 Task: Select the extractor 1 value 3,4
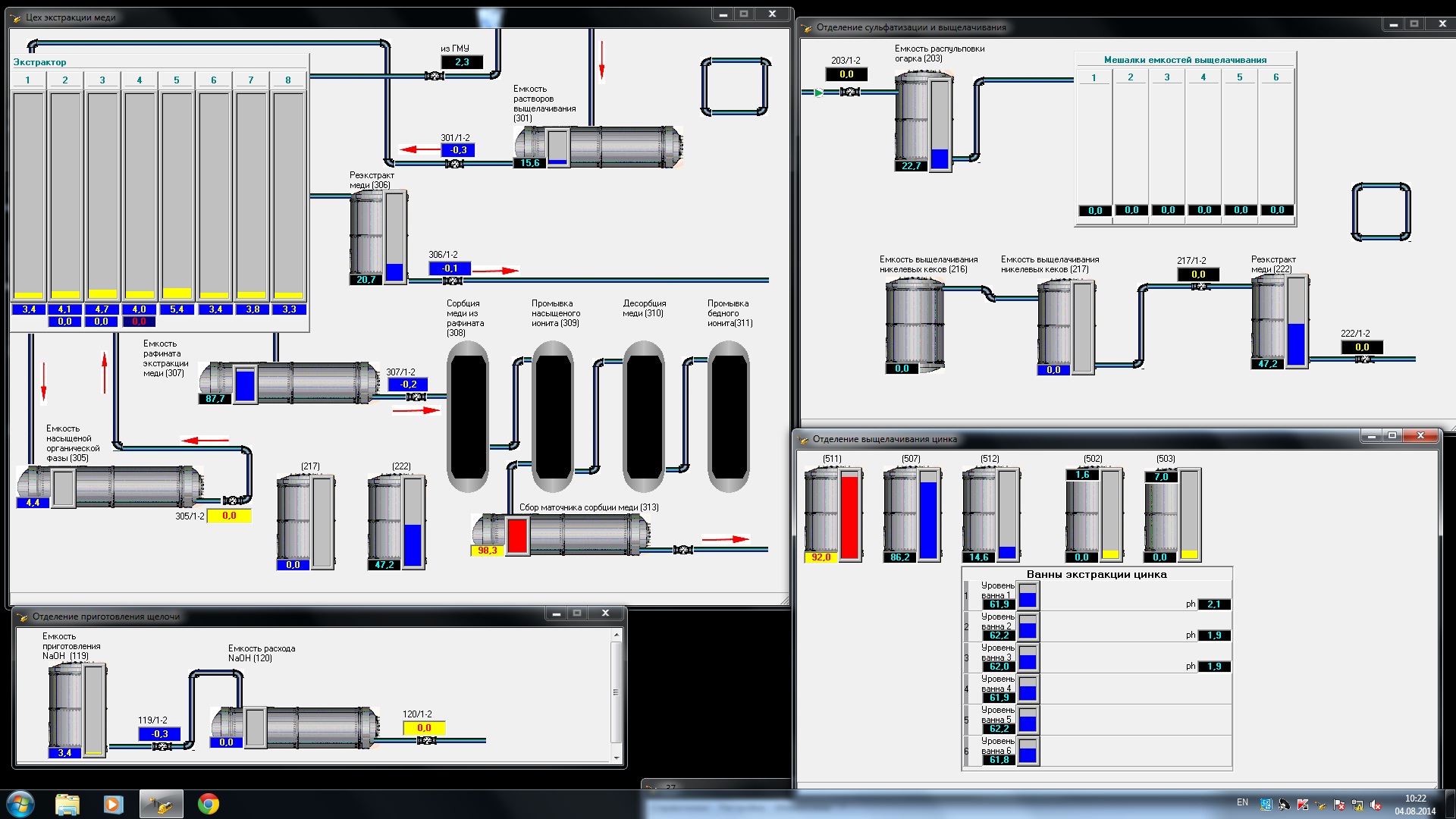pyautogui.click(x=29, y=309)
